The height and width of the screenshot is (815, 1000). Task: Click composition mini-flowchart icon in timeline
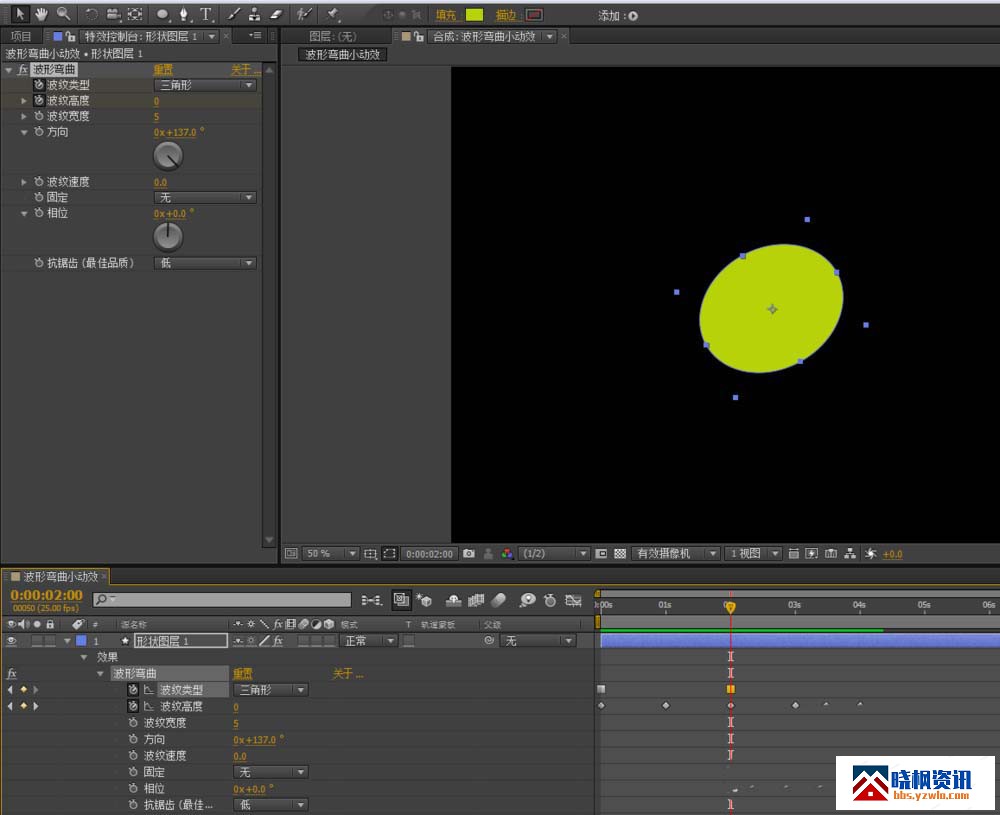371,600
